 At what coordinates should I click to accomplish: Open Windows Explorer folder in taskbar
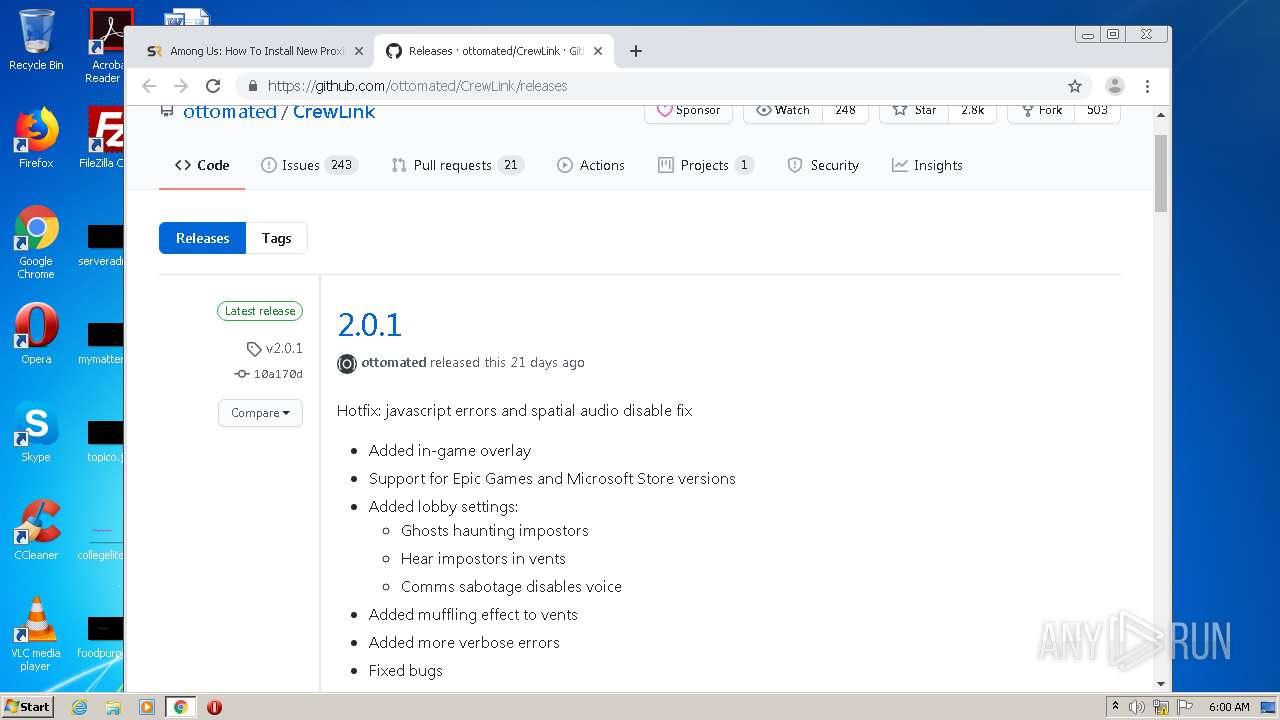[113, 707]
